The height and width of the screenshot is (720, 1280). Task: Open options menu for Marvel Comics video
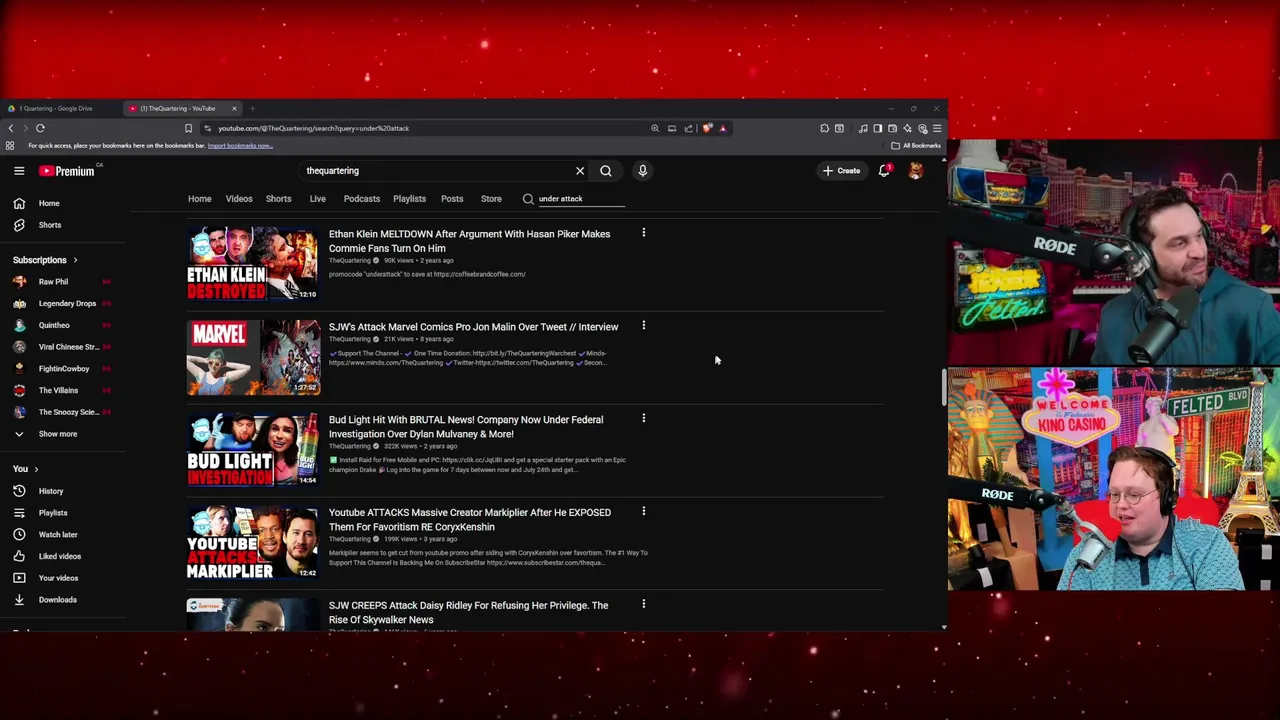(x=644, y=326)
